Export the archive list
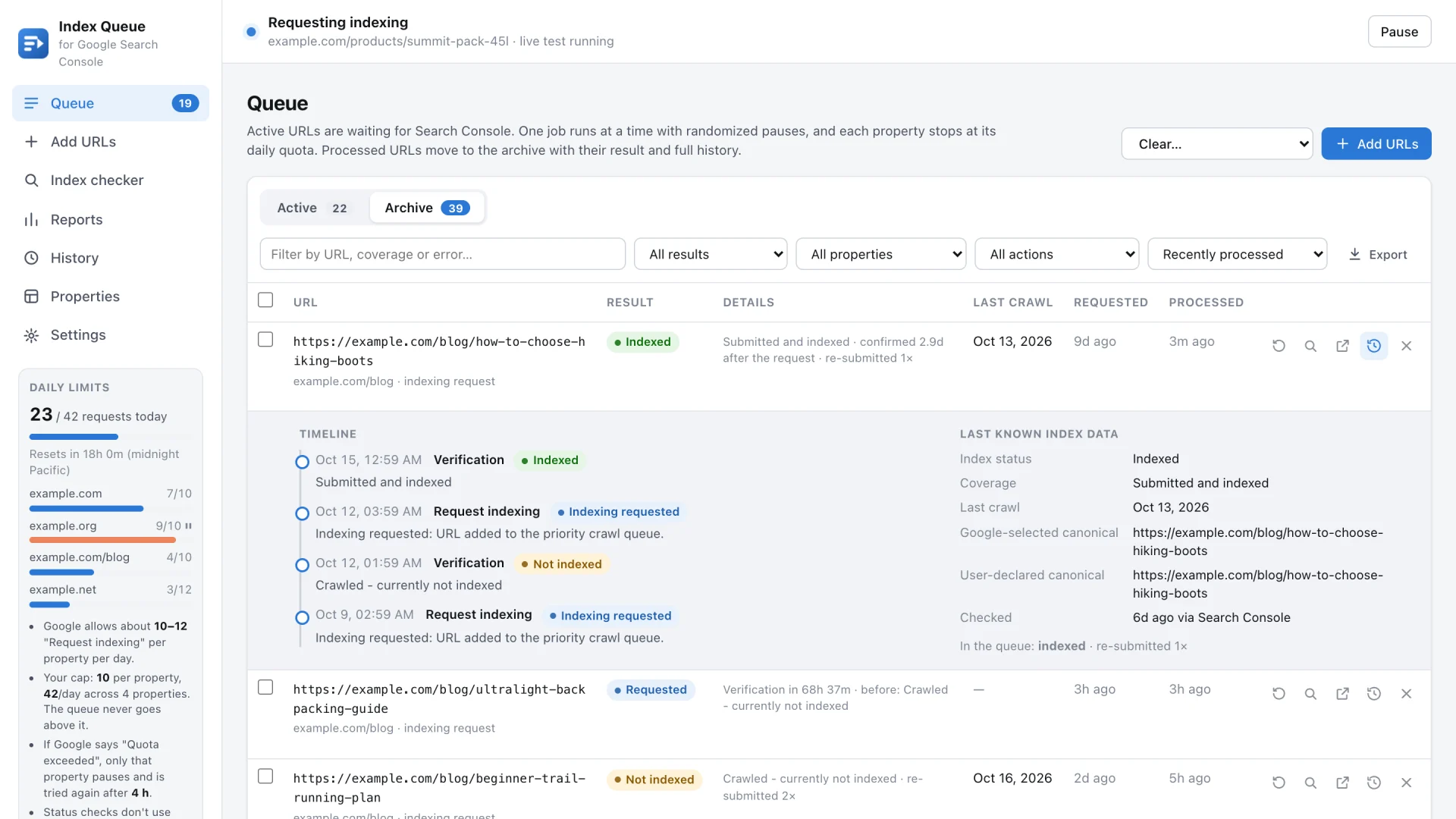 pos(1378,255)
